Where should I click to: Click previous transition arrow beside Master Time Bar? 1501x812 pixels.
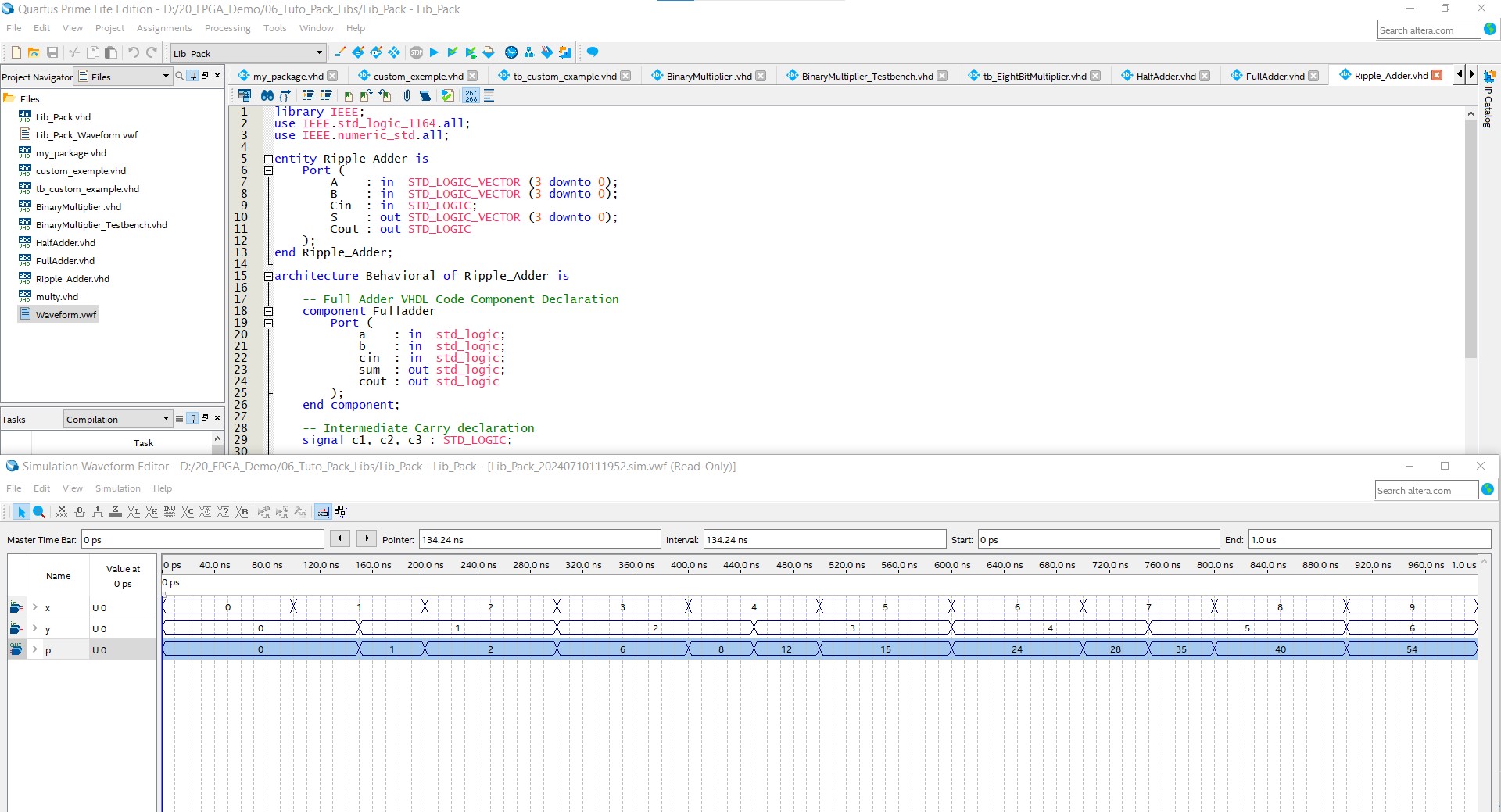tap(339, 538)
